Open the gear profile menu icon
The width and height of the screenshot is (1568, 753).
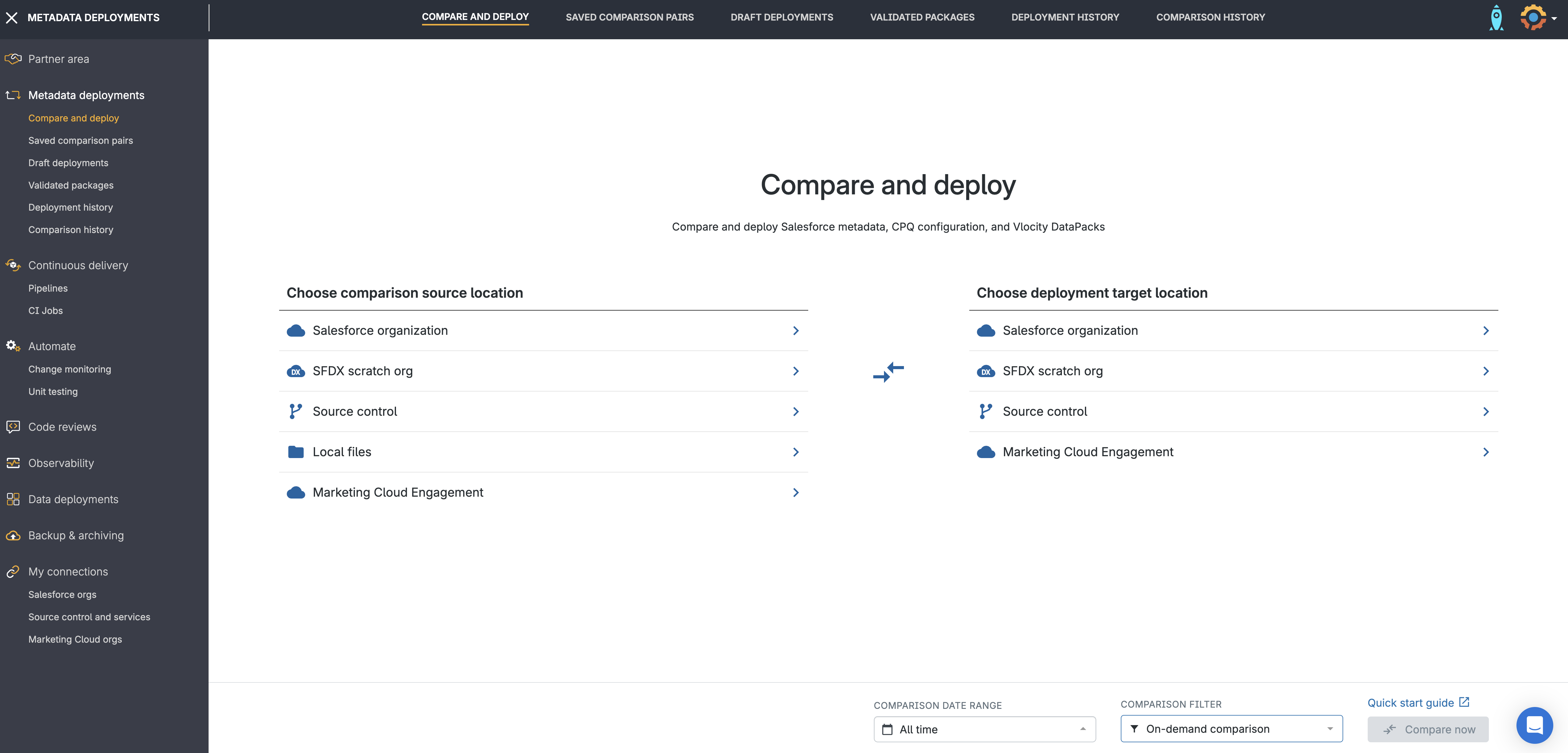pyautogui.click(x=1533, y=18)
